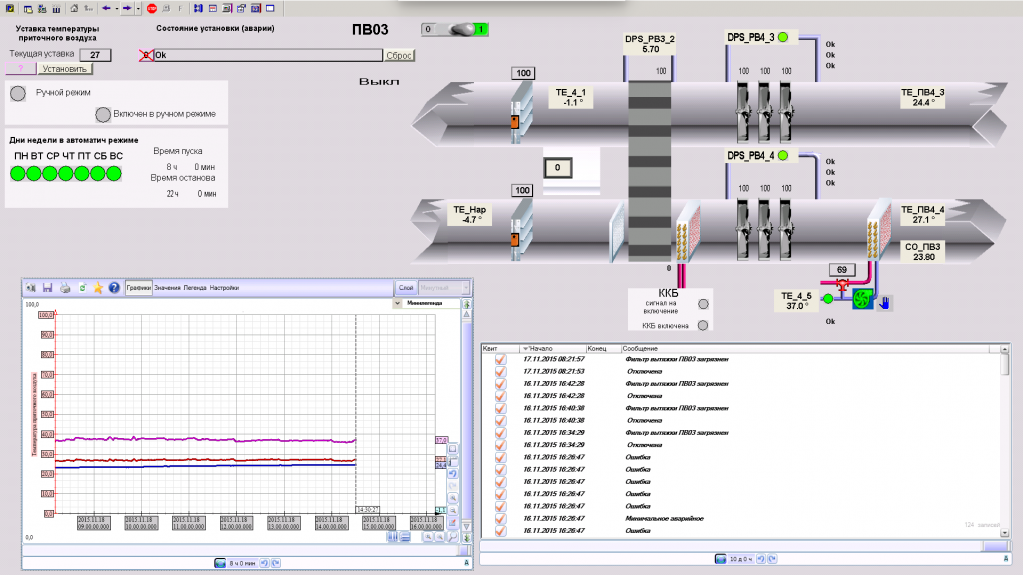Click the DPS_PB4_3 green status lamp
The image size is (1023, 575).
pos(783,37)
